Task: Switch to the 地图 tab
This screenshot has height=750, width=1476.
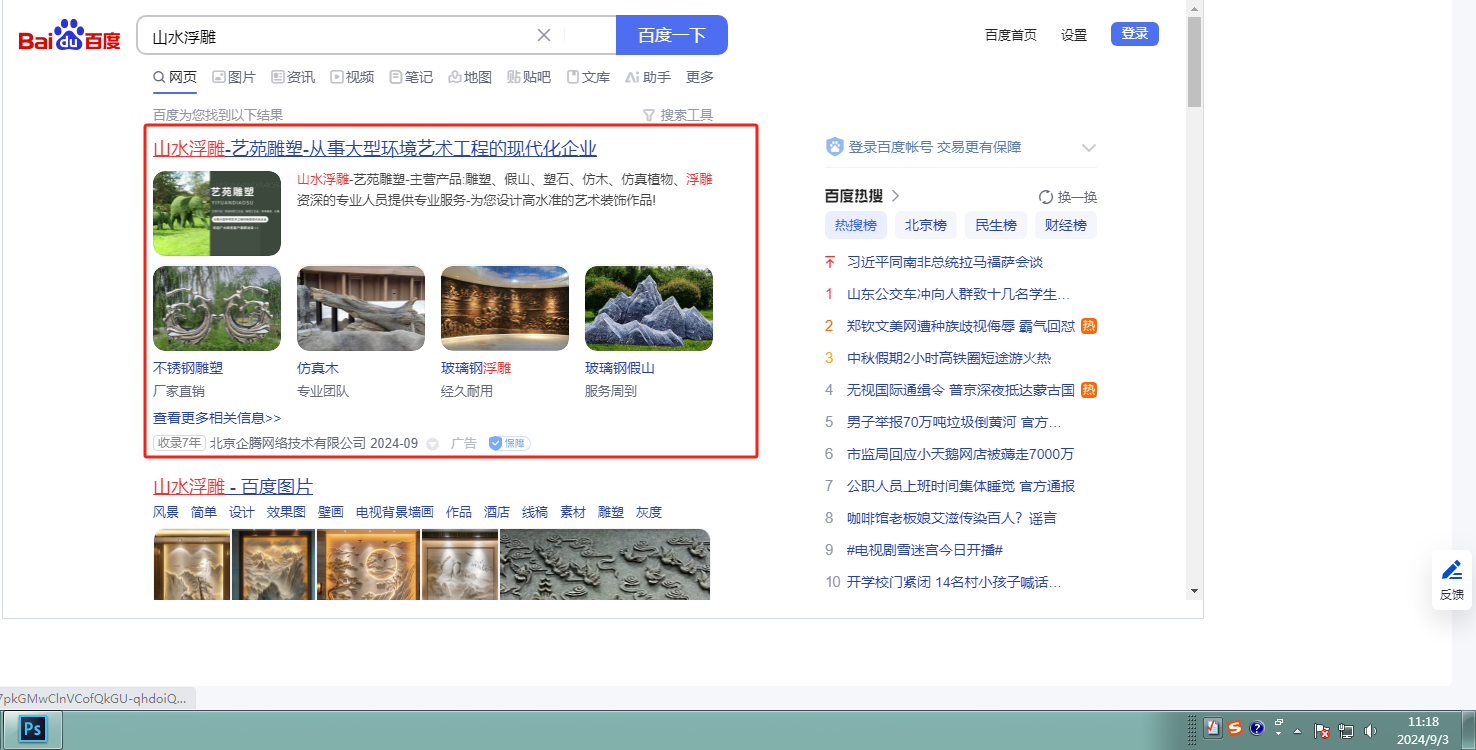Action: [470, 77]
